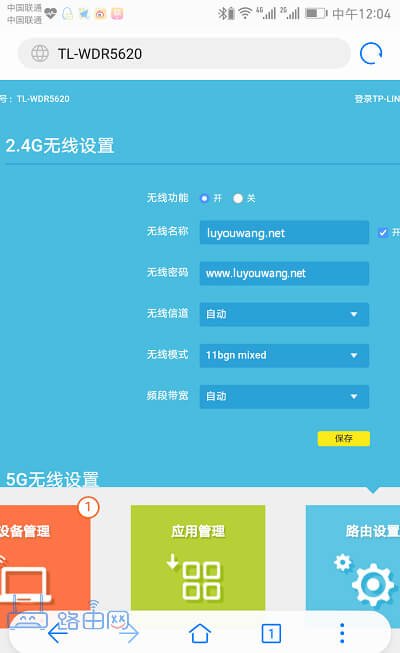Go to browser home page icon
This screenshot has height=653, width=400.
click(x=200, y=633)
